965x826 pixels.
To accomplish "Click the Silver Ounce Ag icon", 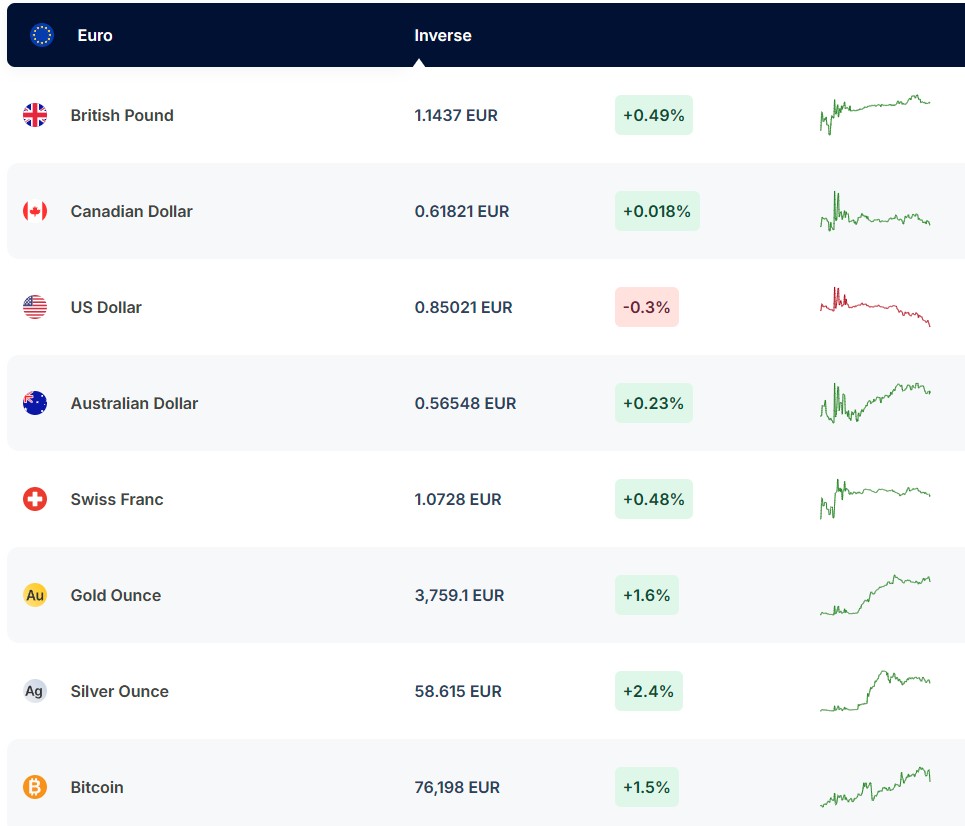I will click(x=35, y=691).
